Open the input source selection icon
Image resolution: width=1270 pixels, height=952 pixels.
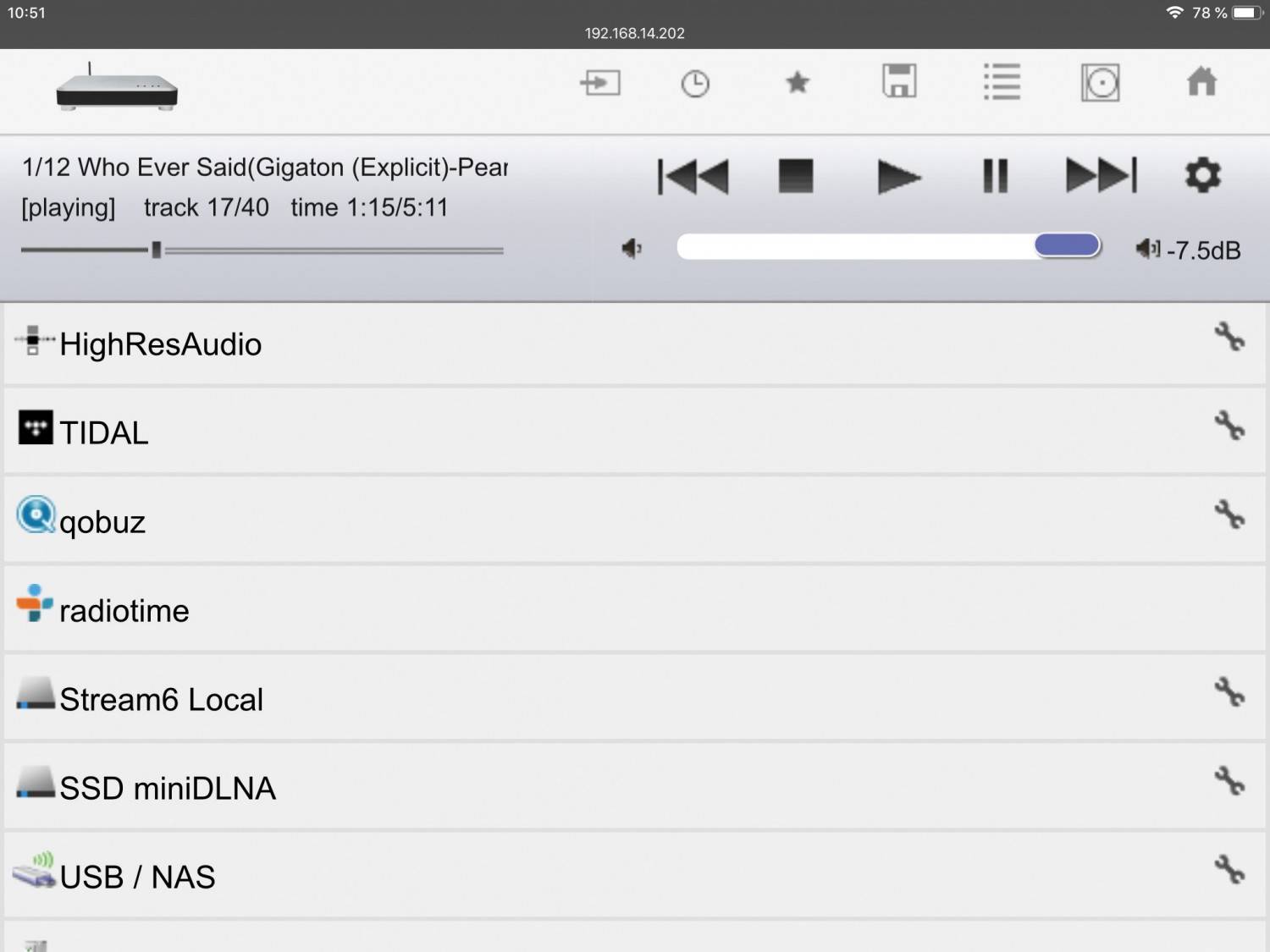coord(600,83)
